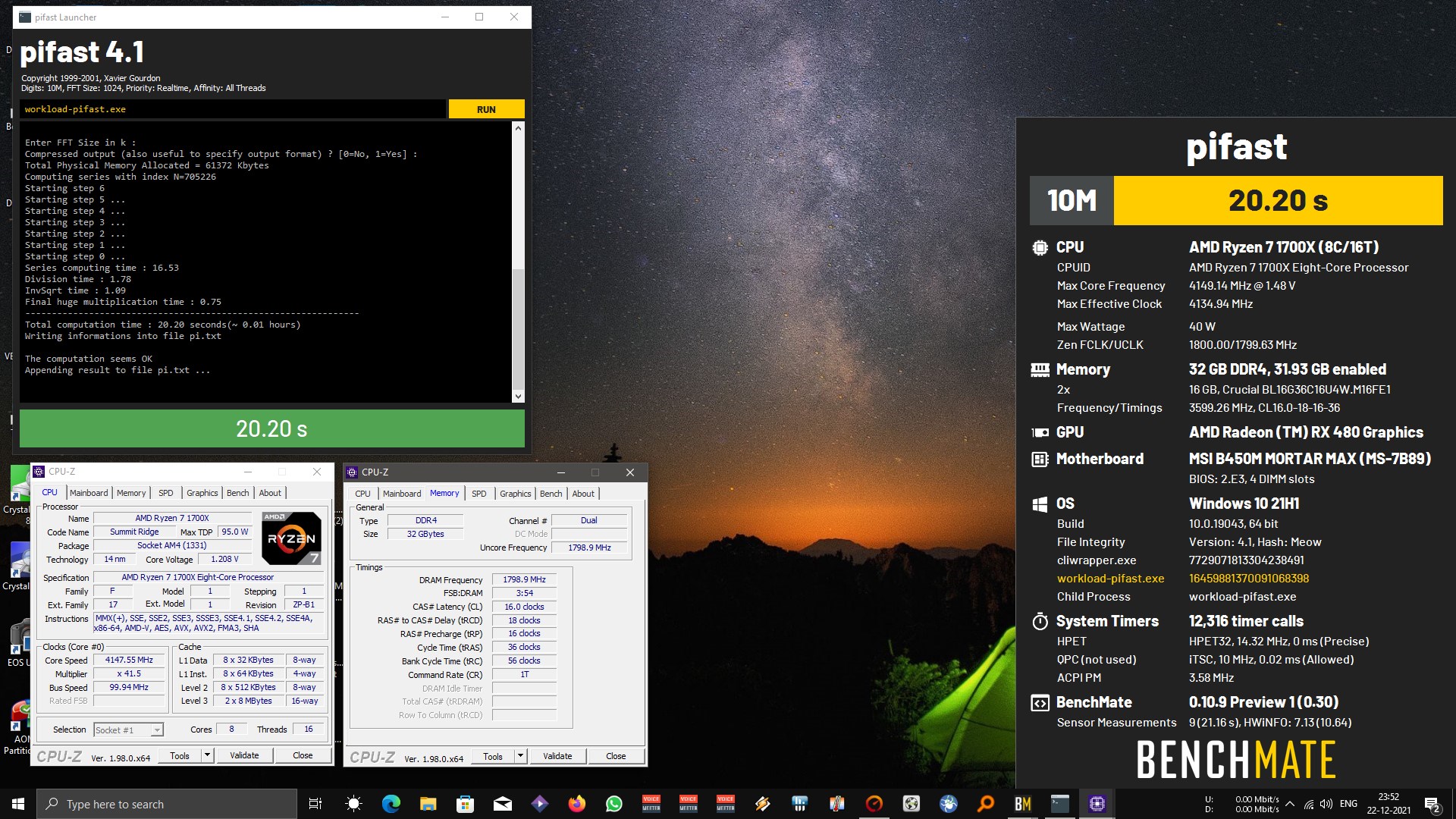The image size is (1456, 819).
Task: Open SPD tab in left CPU-Z window
Action: pos(166,493)
